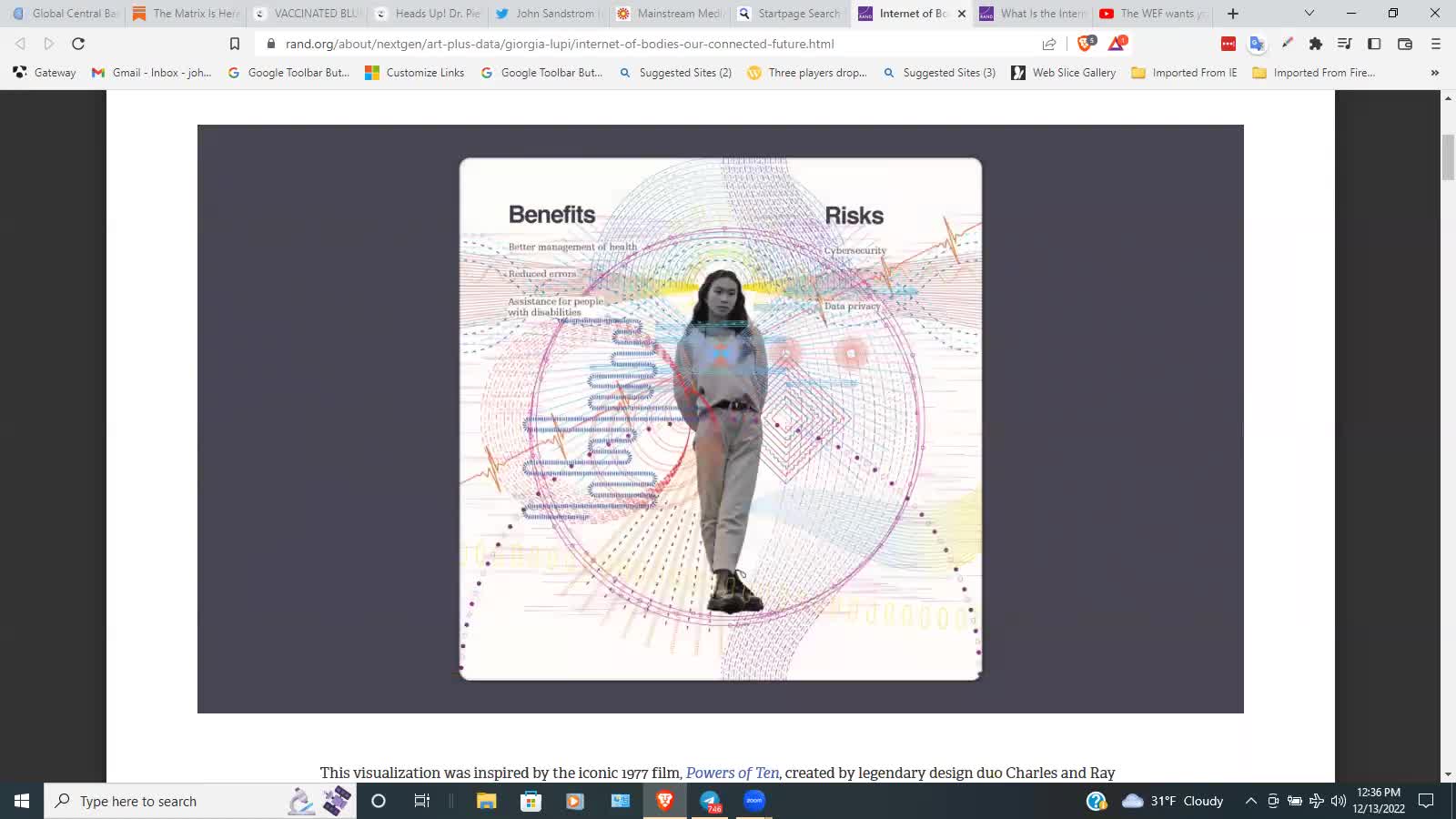Open Brave Rewards triangle icon

pyautogui.click(x=1117, y=43)
